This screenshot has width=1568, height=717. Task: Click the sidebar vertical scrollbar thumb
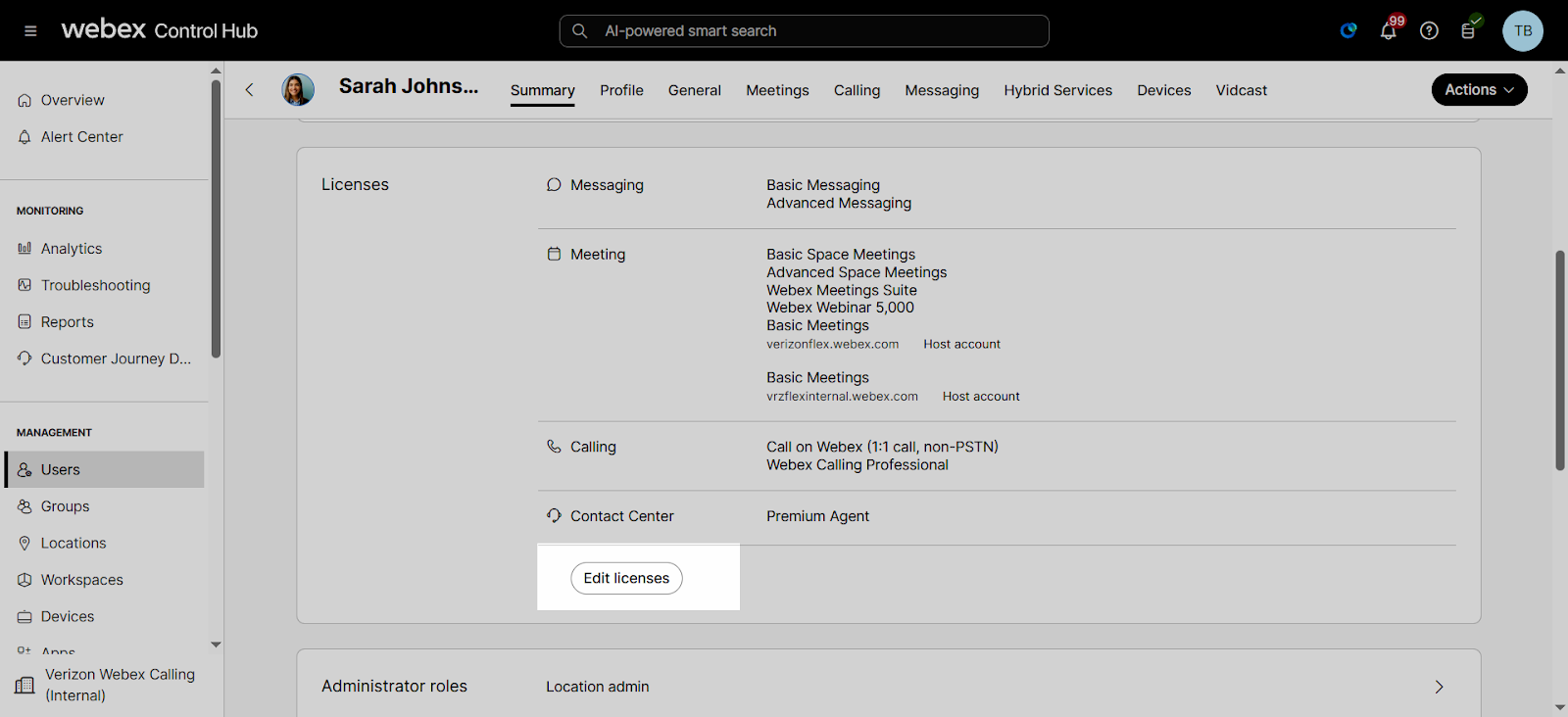(x=216, y=219)
